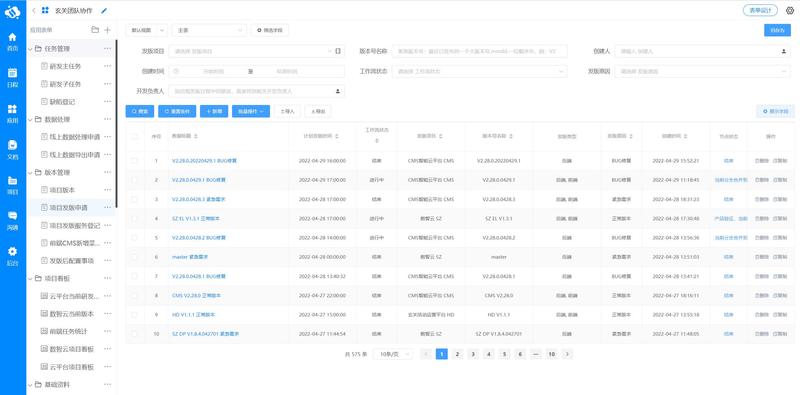Open the 批量操作 dropdown button

tap(251, 111)
